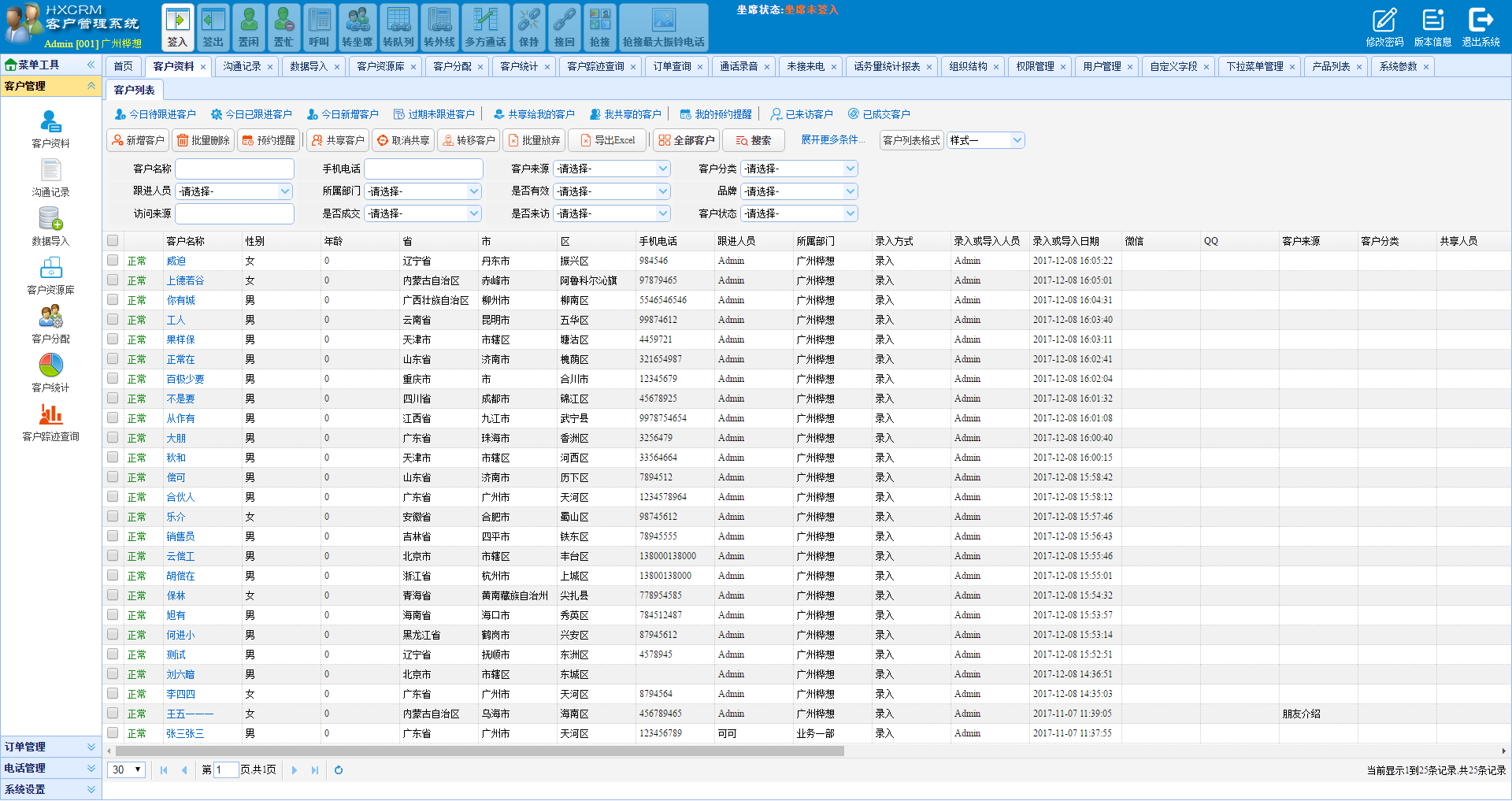
Task: Click the 批量删除 button
Action: (x=203, y=140)
